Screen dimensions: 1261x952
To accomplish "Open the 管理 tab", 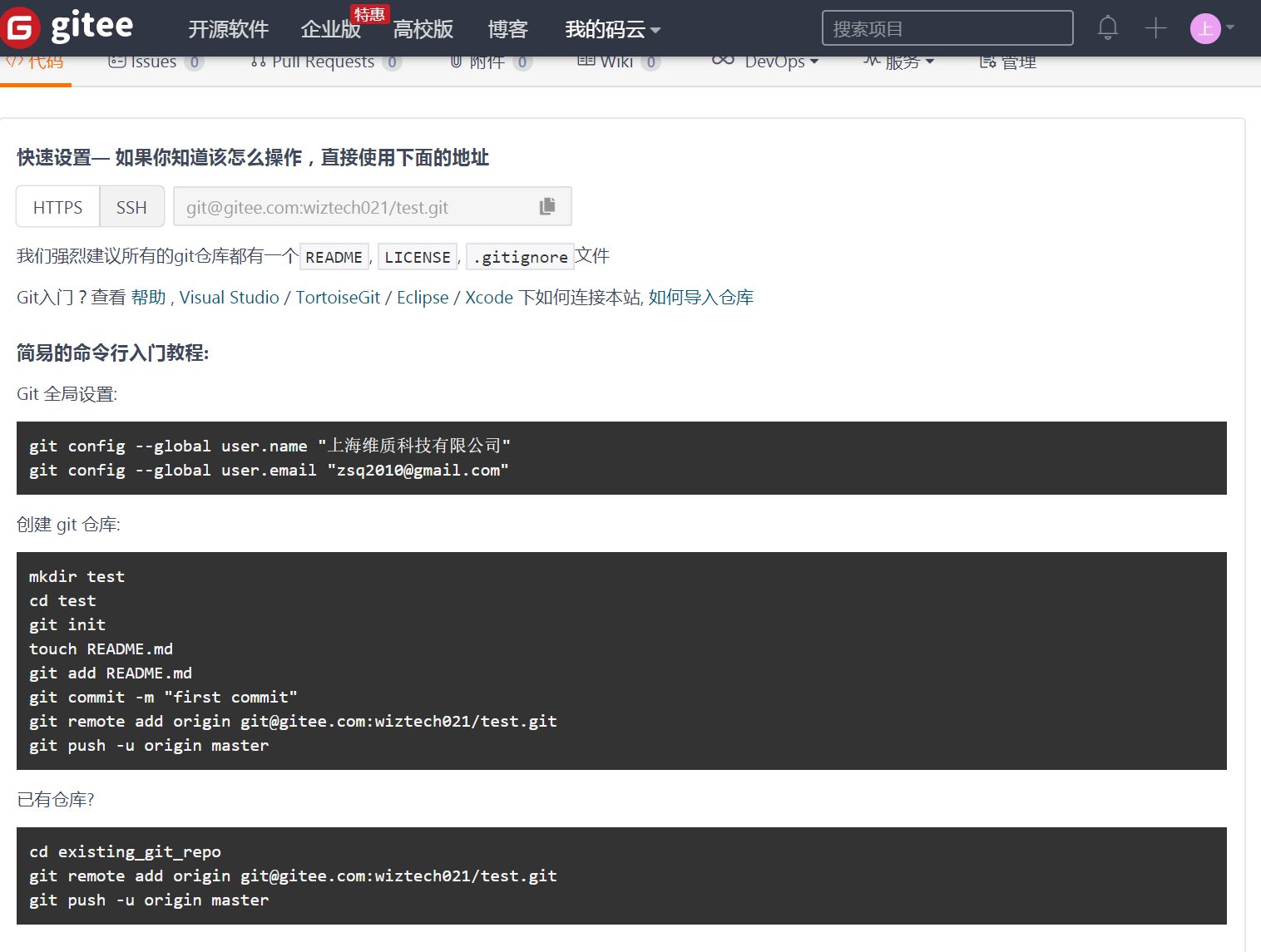I will coord(1007,62).
